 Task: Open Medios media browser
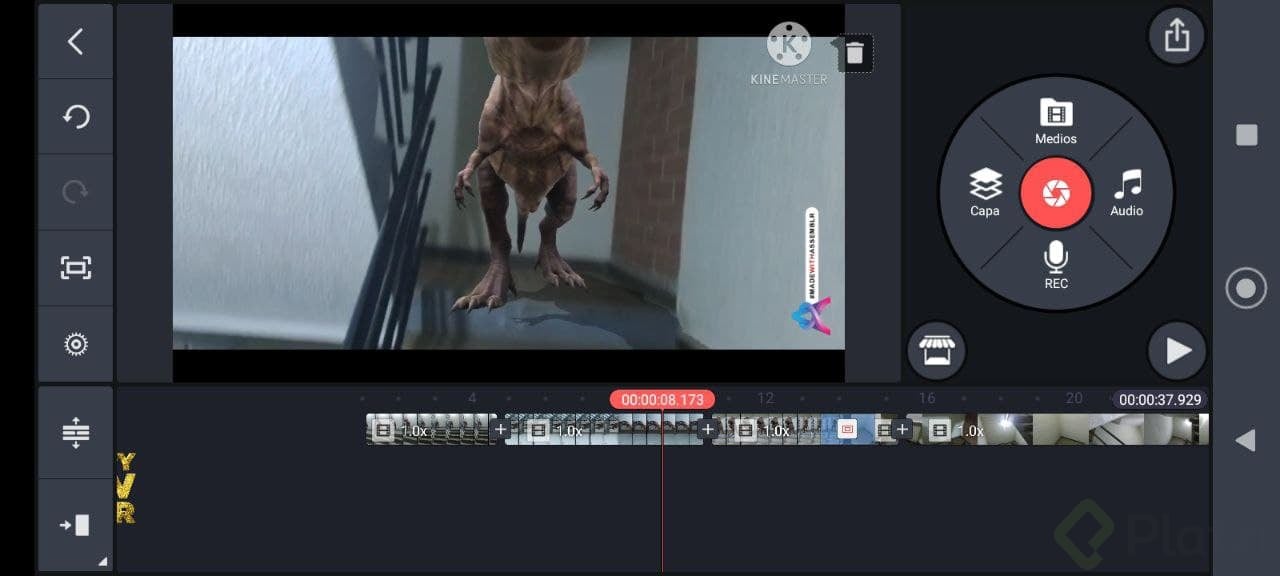point(1056,122)
